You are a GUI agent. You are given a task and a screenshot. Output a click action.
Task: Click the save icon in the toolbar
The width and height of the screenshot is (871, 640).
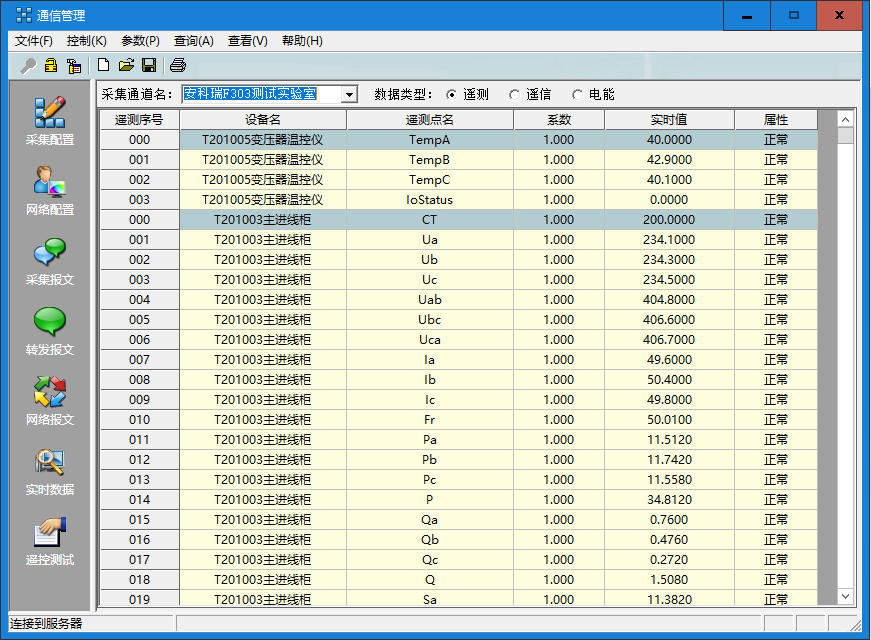(x=150, y=64)
